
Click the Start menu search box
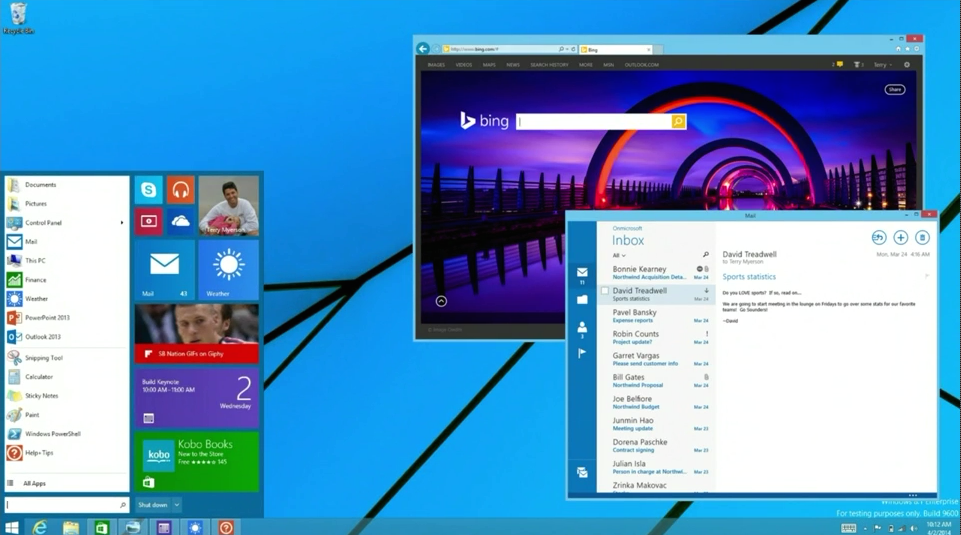point(67,505)
